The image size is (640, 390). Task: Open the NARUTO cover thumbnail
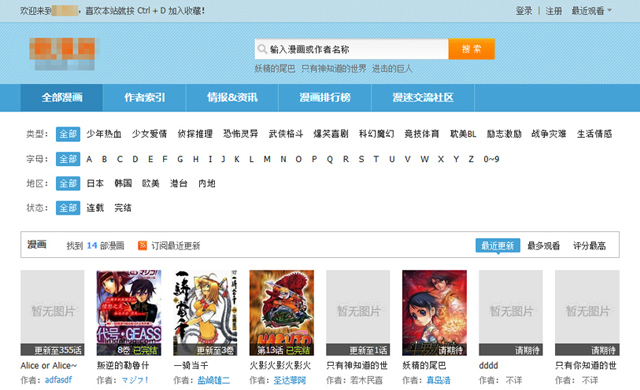[282, 312]
